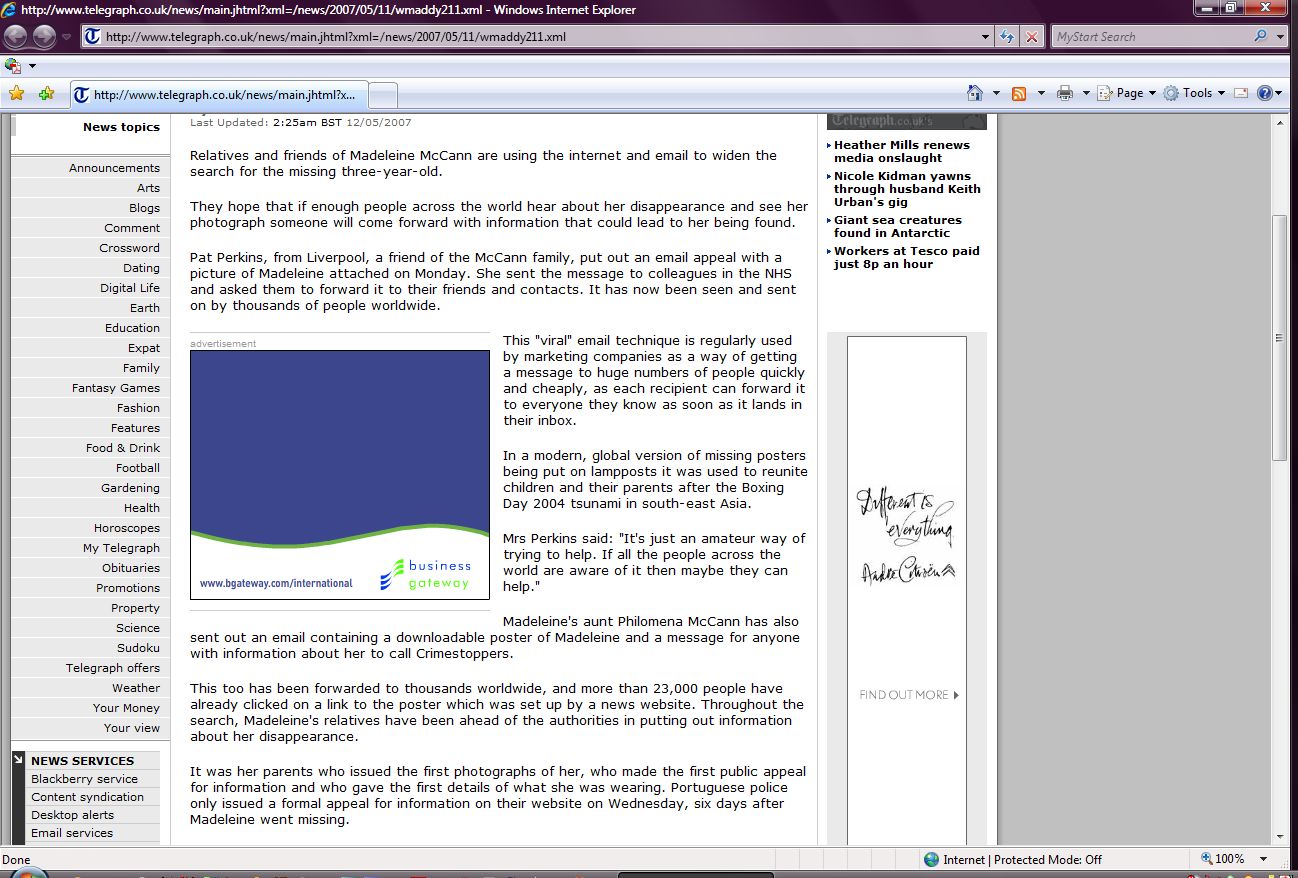
Task: Expand the address bar history dropdown
Action: click(986, 37)
